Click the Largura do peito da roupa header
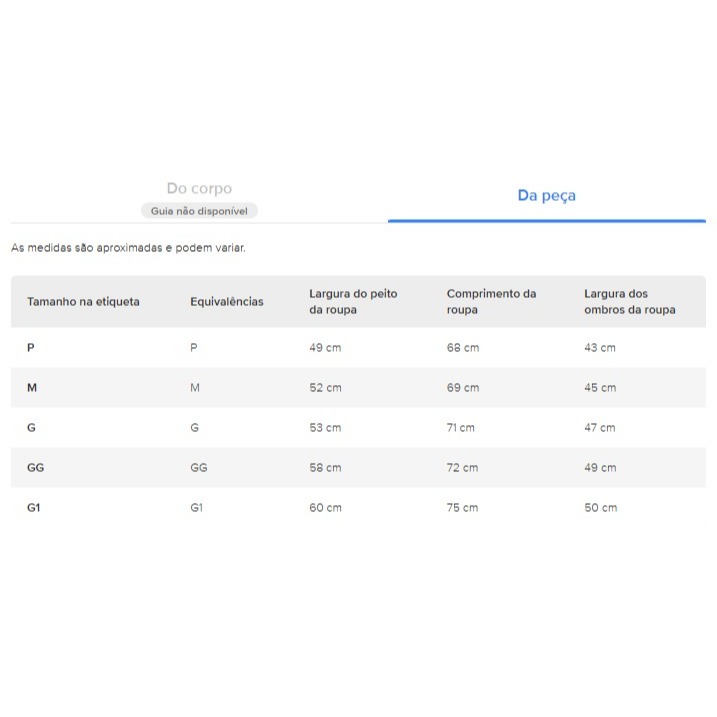The image size is (717, 717). pos(353,301)
